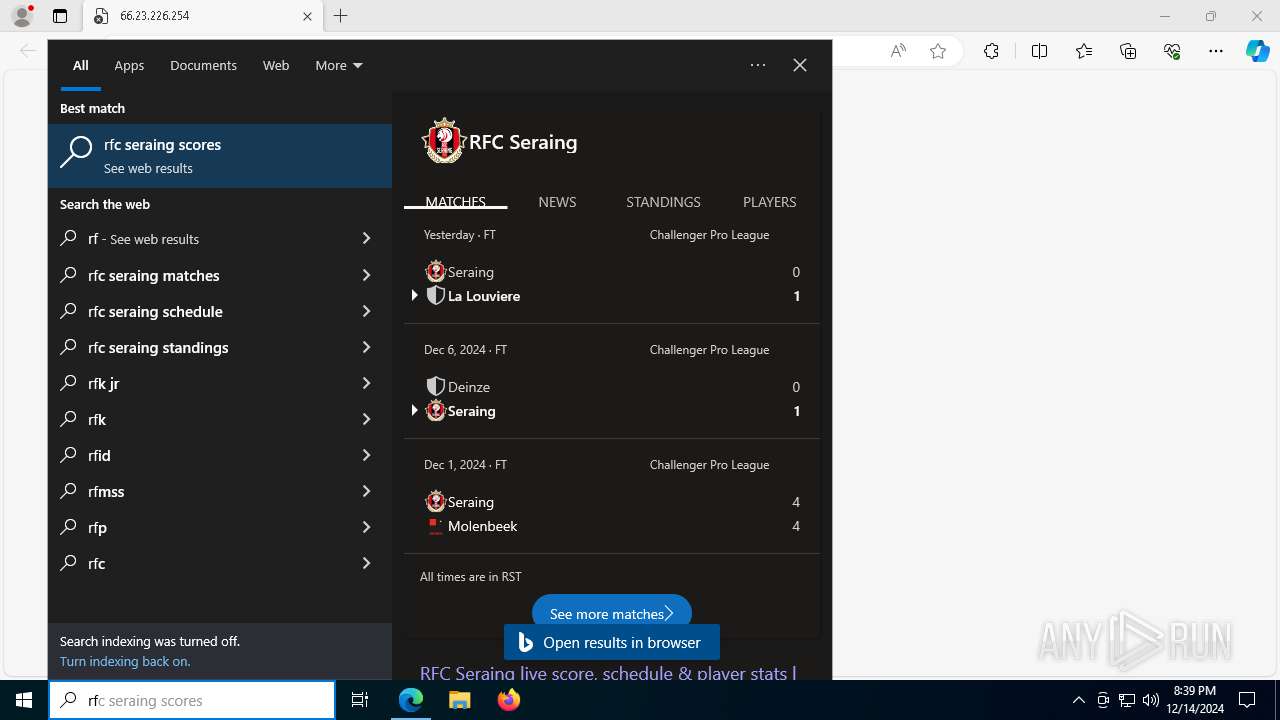Viewport: 1280px width, 720px height.
Task: Expand the rfp suggestion arrow
Action: coord(366,526)
